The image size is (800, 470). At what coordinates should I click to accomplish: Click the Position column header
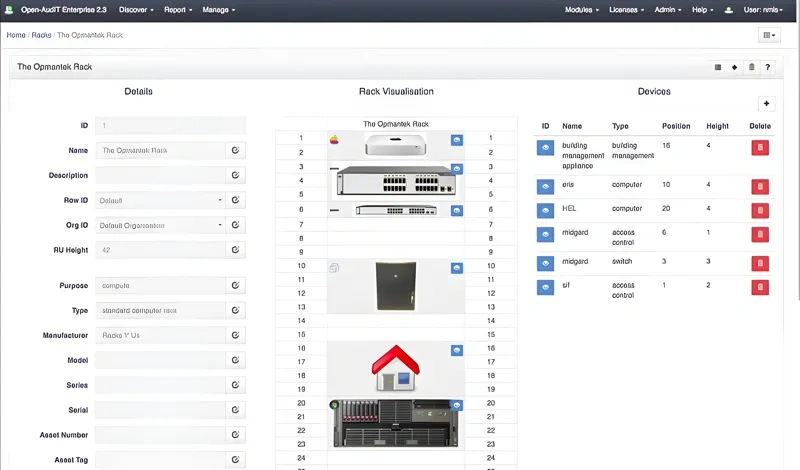(x=676, y=126)
